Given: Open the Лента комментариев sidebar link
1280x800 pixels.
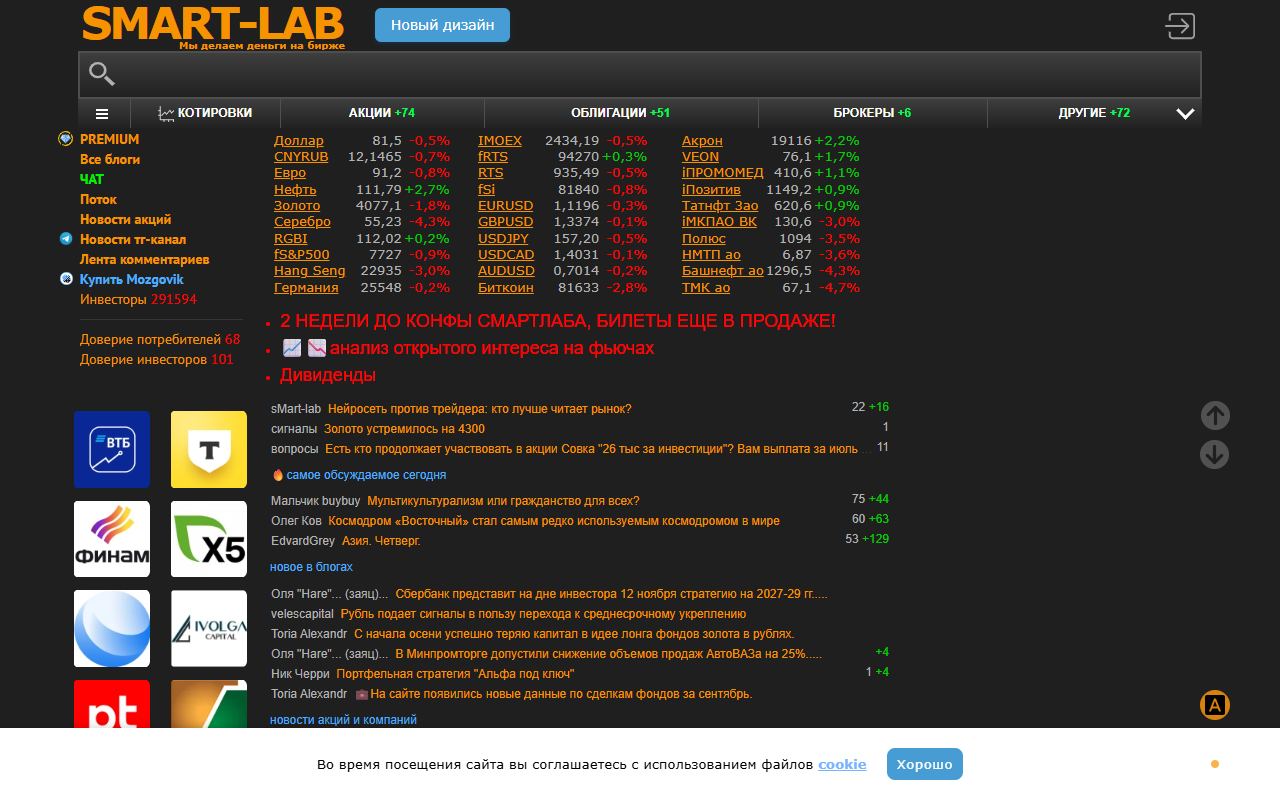Looking at the screenshot, I should coord(145,259).
